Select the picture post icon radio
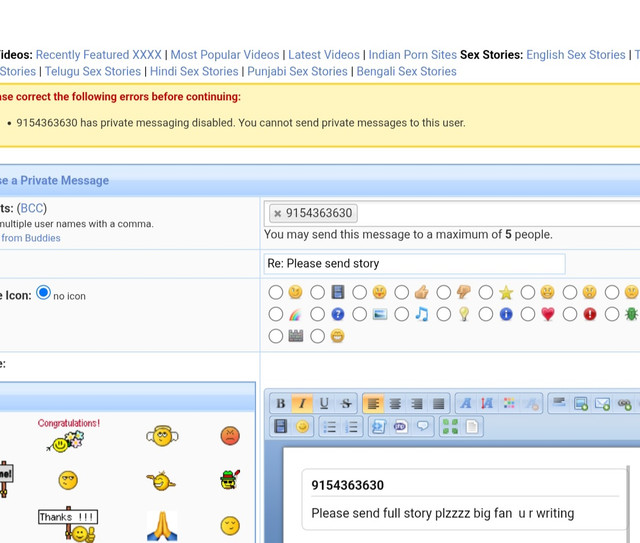The image size is (640, 543). coord(360,314)
